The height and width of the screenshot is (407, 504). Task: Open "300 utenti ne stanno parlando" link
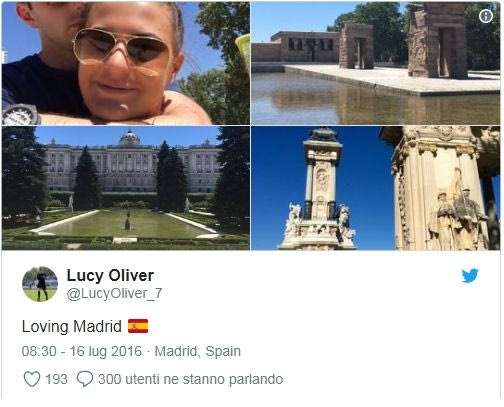(x=191, y=379)
